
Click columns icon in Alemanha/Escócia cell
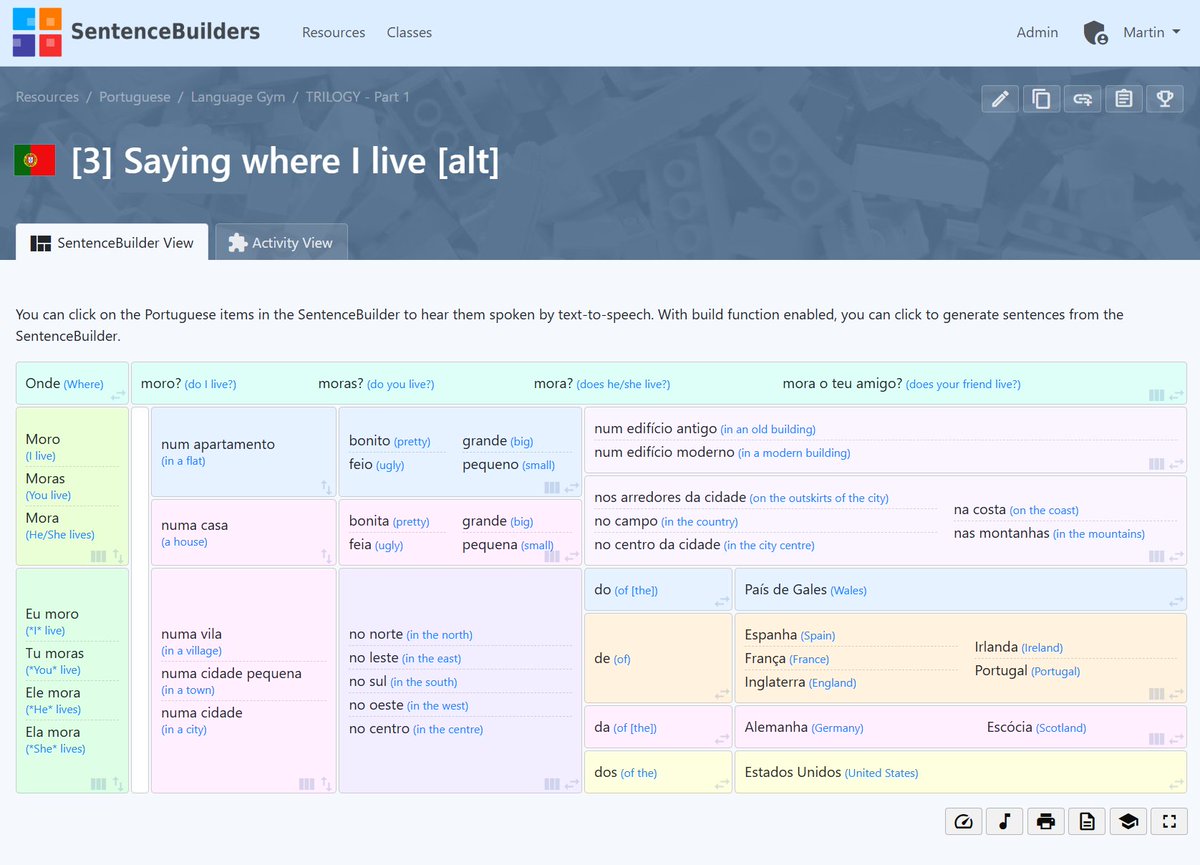1157,739
